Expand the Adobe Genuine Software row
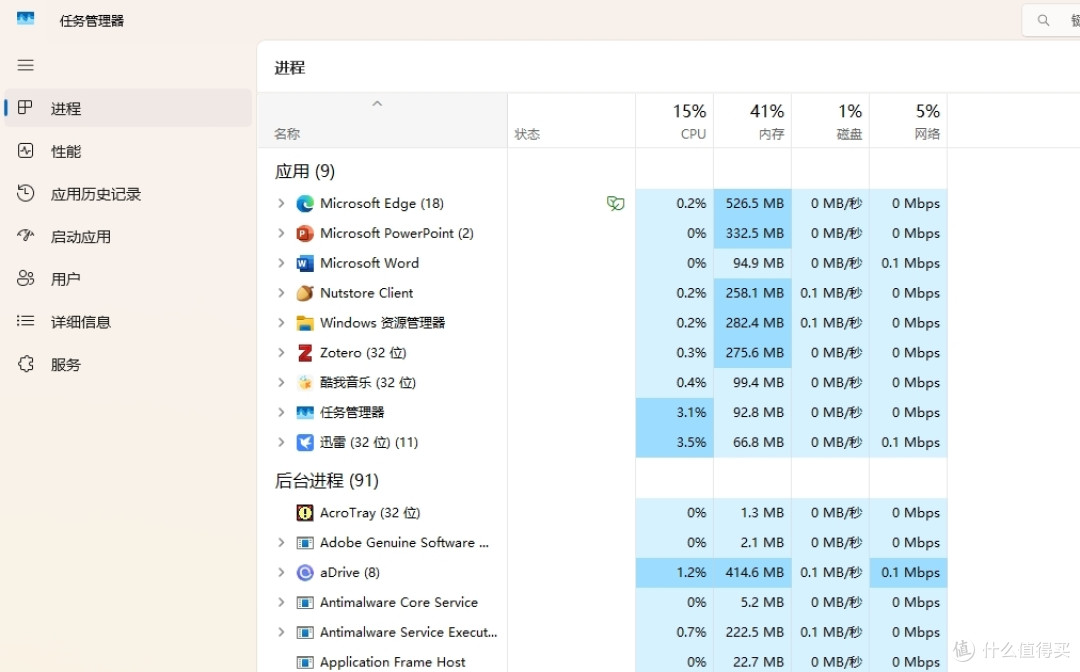 pyautogui.click(x=281, y=543)
